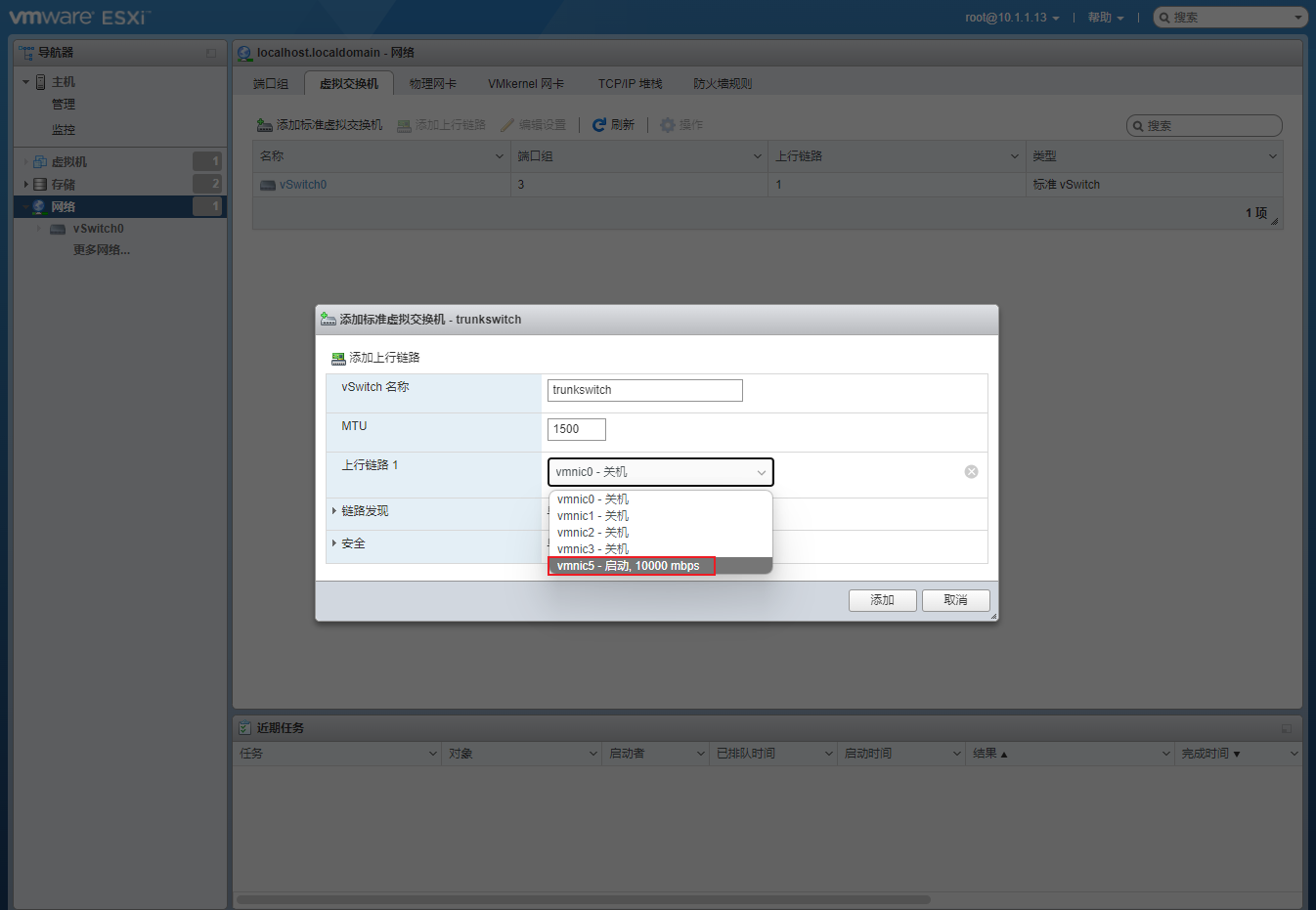Click the vSwitch 名称 input field

coord(645,390)
